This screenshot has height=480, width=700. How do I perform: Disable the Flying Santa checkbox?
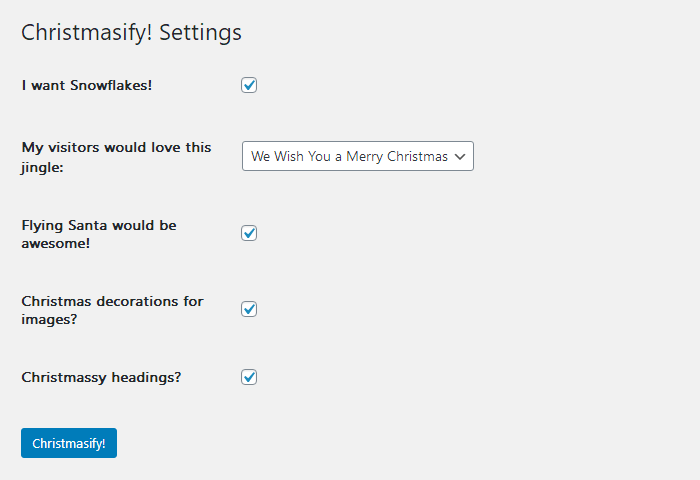pyautogui.click(x=250, y=233)
